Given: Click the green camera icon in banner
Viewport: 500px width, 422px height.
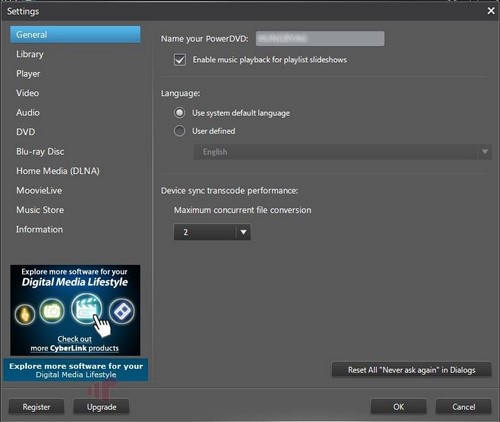Looking at the screenshot, I should pyautogui.click(x=52, y=311).
